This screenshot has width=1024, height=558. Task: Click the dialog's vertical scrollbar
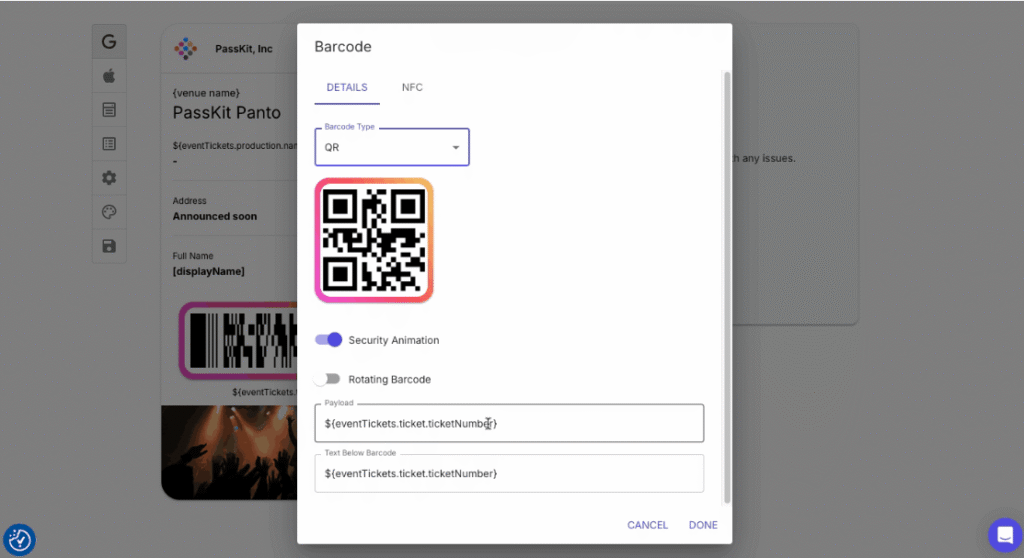[x=727, y=280]
